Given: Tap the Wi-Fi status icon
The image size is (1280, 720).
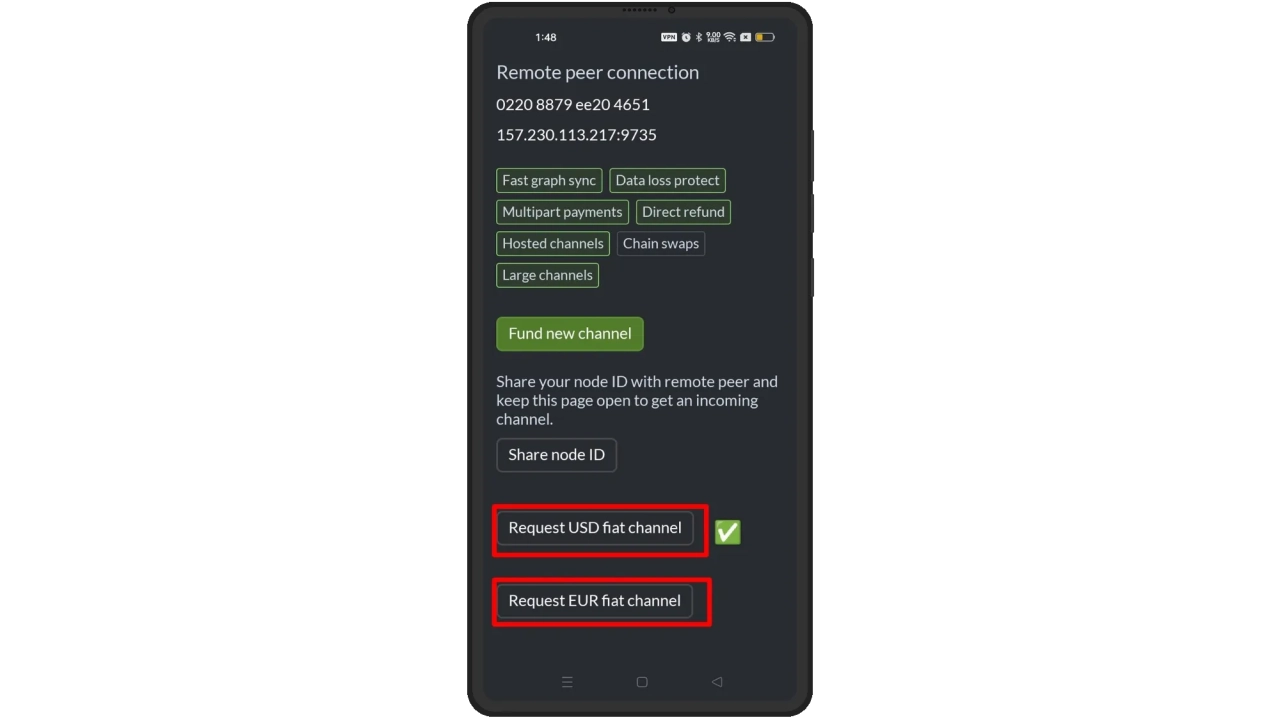Looking at the screenshot, I should [730, 37].
